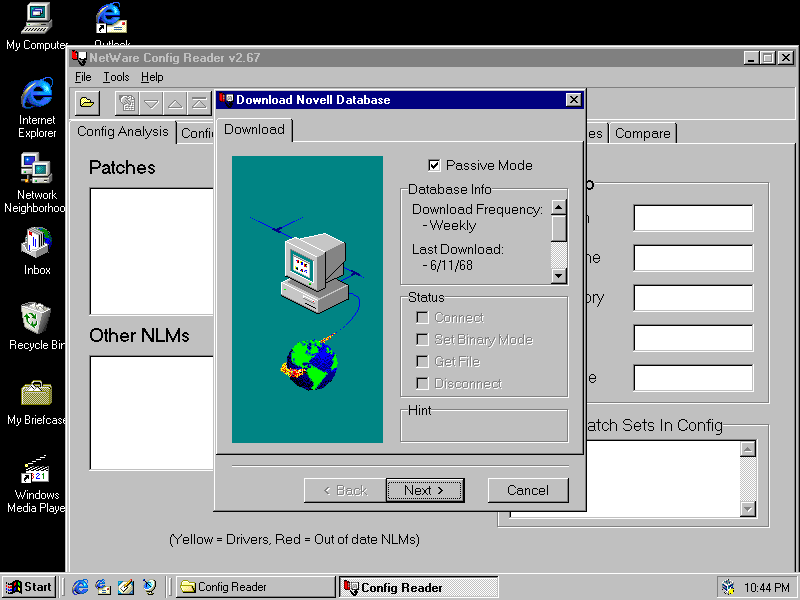The height and width of the screenshot is (600, 800).
Task: Click the down-arrow toolbar button
Action: tap(151, 103)
